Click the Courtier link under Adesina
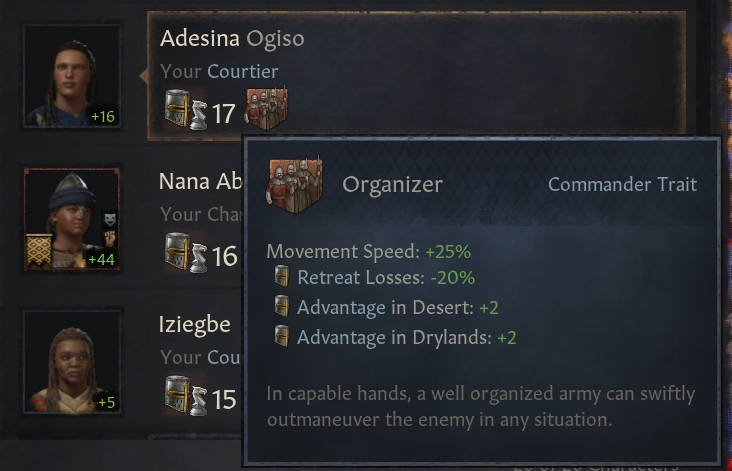This screenshot has height=471, width=732. [242, 71]
